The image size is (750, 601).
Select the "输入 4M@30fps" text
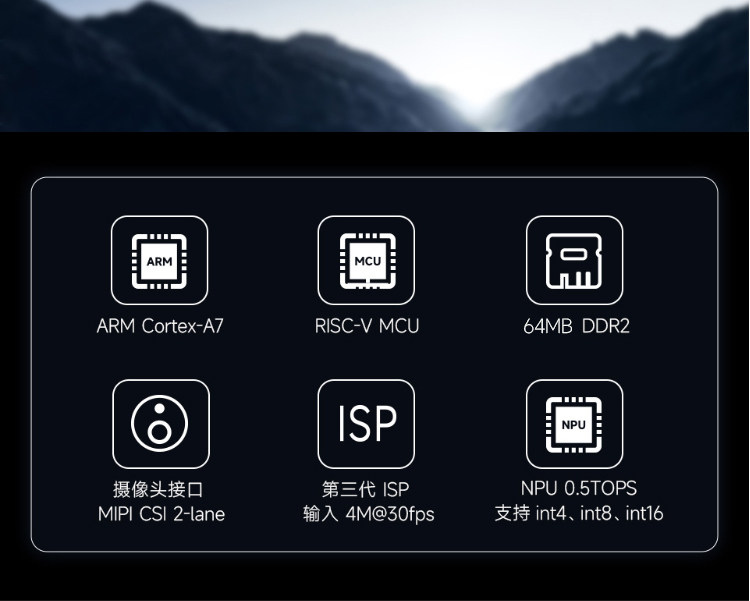pyautogui.click(x=369, y=514)
